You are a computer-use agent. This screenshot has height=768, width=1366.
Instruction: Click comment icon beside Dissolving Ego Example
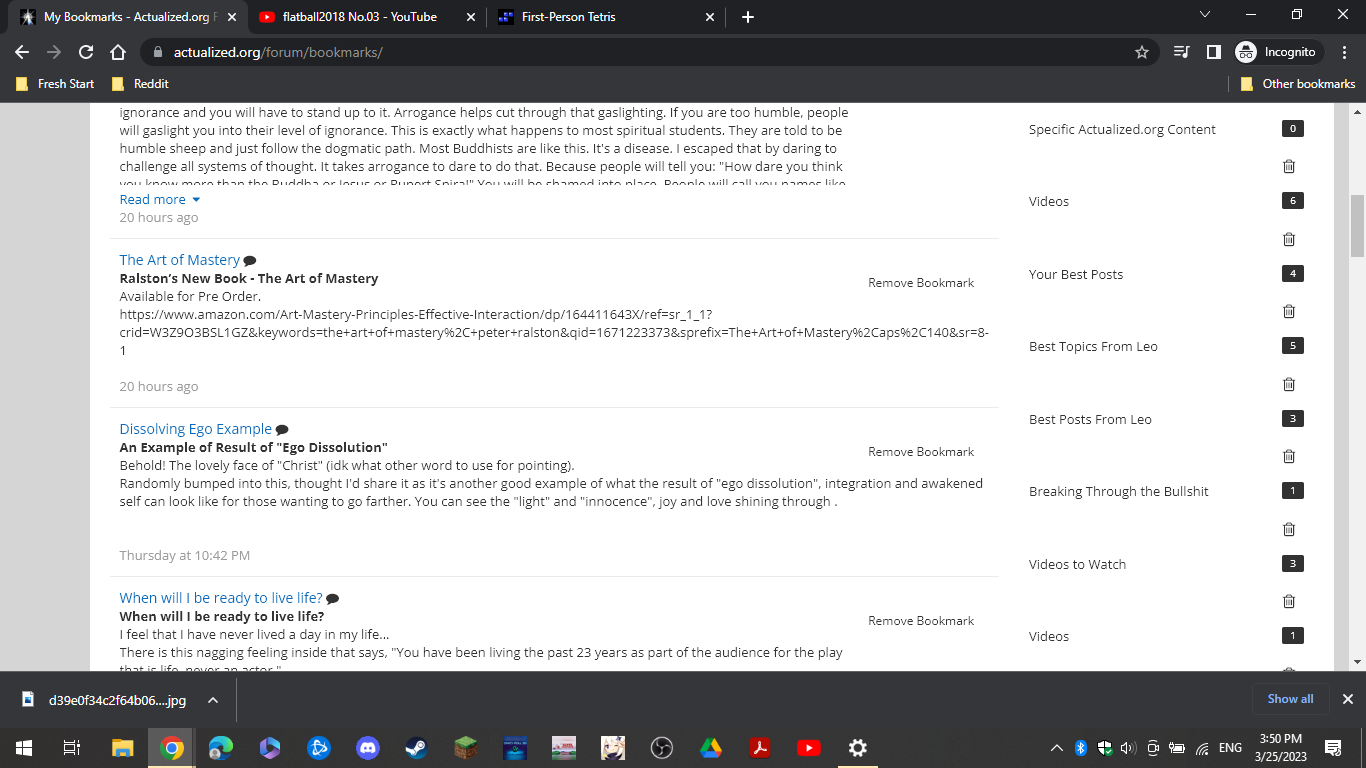282,430
